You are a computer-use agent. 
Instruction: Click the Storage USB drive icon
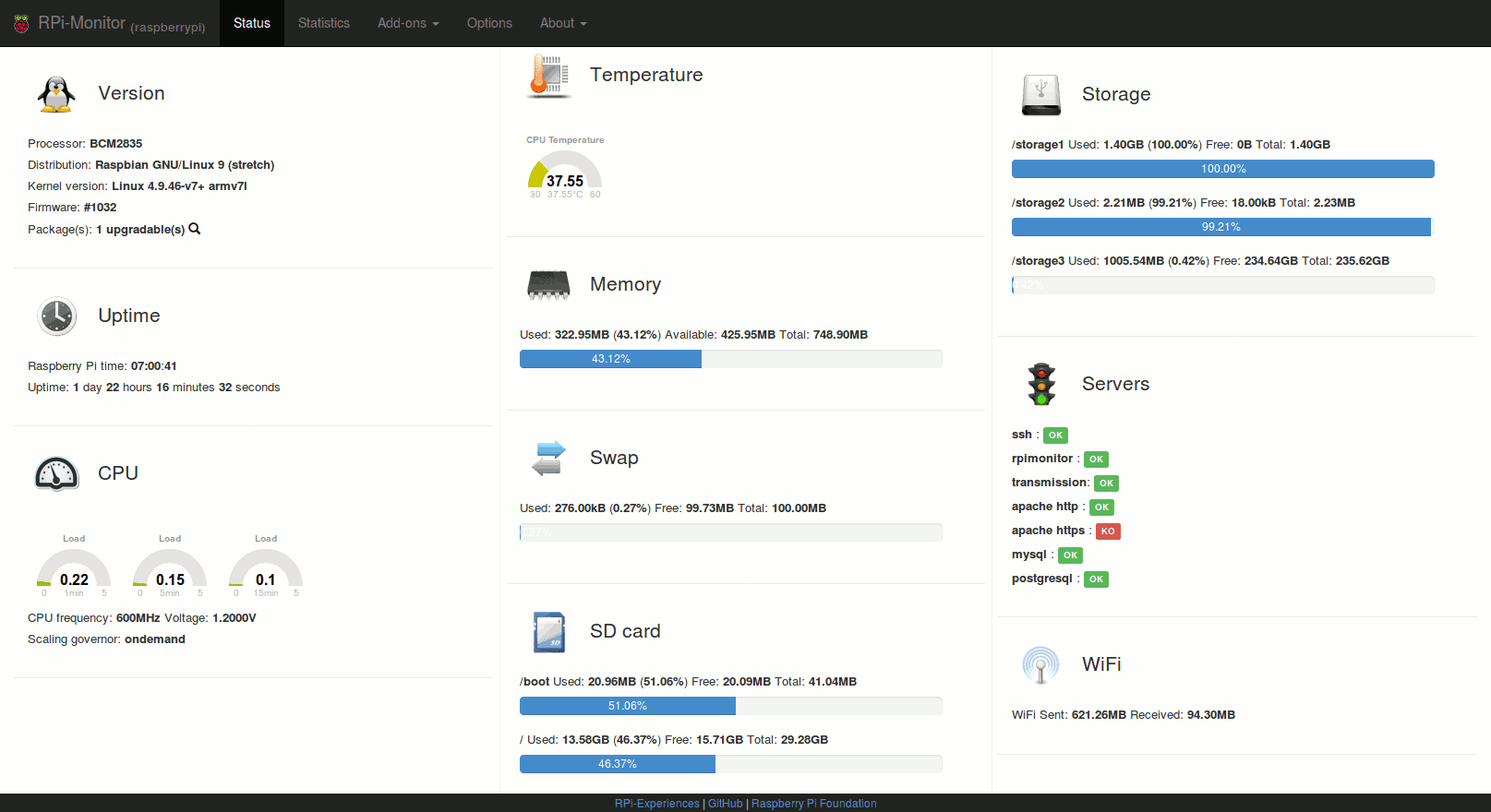pos(1041,95)
